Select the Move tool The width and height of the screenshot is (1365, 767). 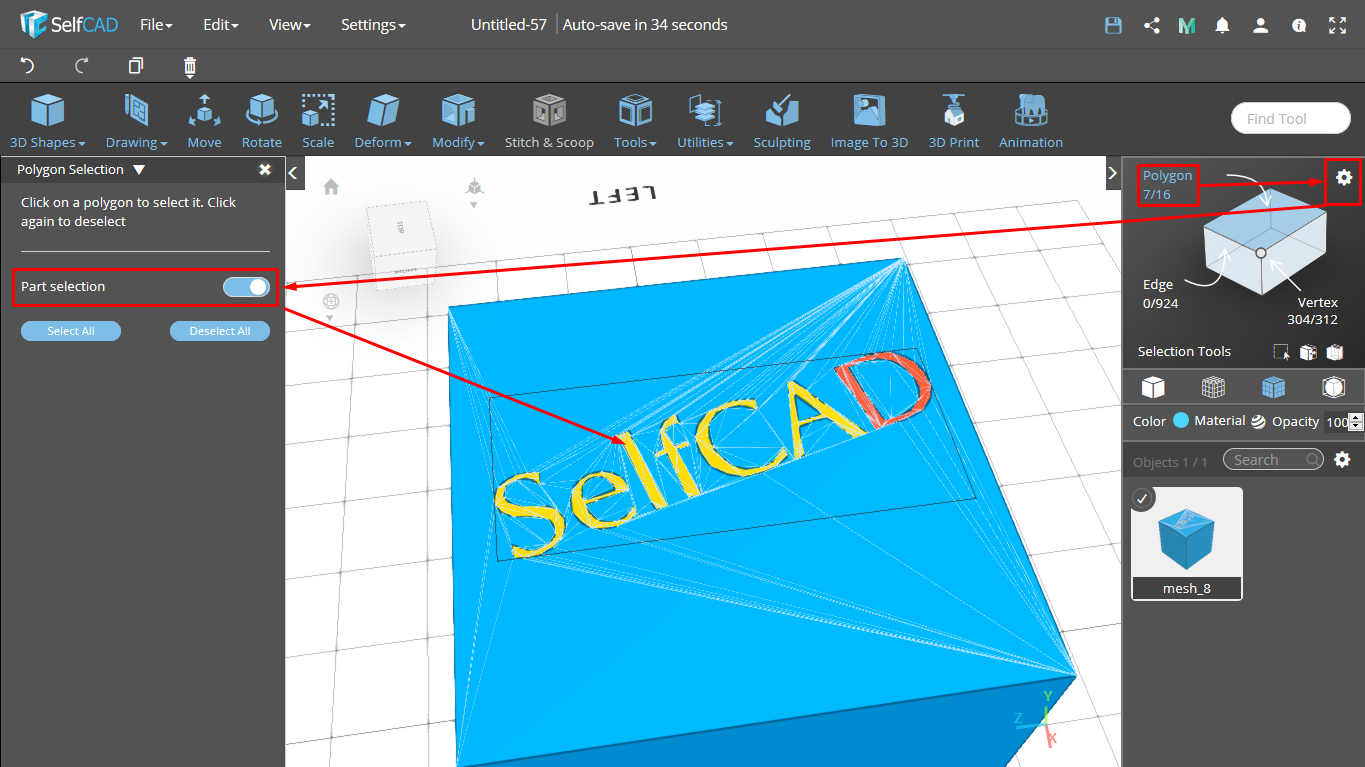[204, 120]
